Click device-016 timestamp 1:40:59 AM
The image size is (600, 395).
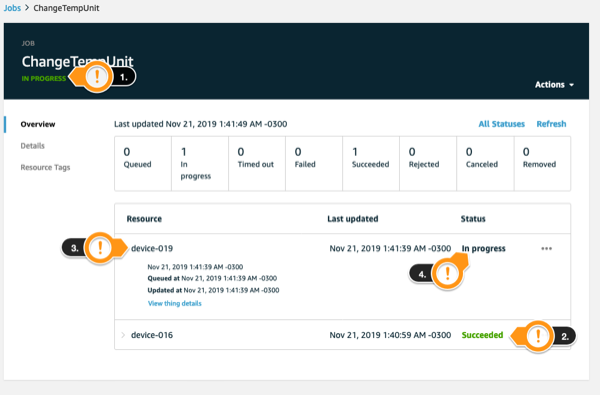[x=390, y=335]
